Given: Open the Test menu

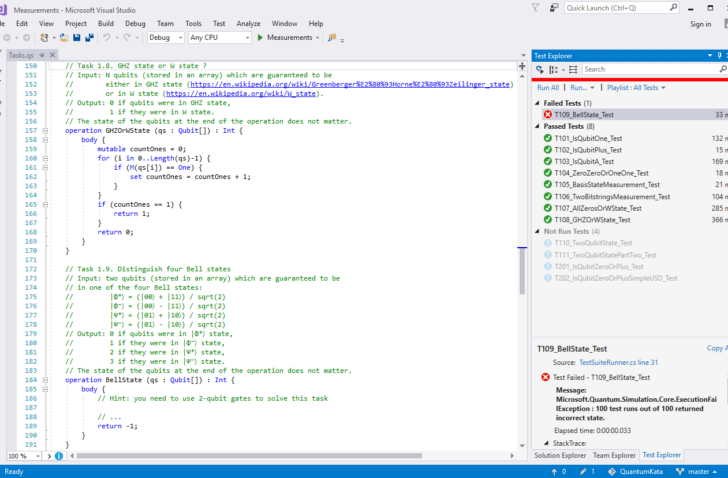Looking at the screenshot, I should coord(219,24).
